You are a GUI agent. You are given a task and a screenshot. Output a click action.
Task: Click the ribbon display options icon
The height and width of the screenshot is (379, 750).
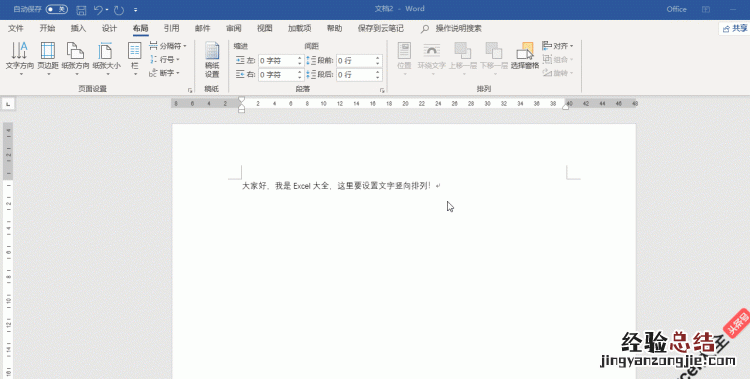pos(706,9)
